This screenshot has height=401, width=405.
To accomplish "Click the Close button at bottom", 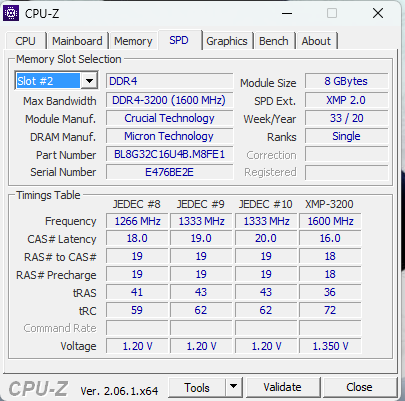I will pos(359,387).
